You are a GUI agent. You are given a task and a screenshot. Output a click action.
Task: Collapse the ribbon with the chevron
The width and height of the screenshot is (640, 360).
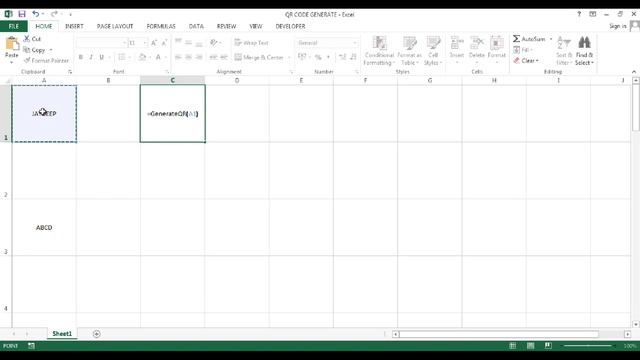point(634,72)
